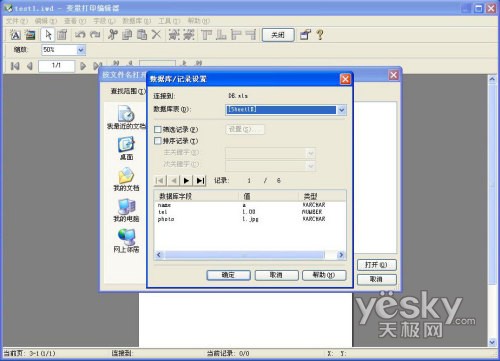The image size is (500, 361).
Task: Click field list scroll right arrow
Action: [341, 255]
